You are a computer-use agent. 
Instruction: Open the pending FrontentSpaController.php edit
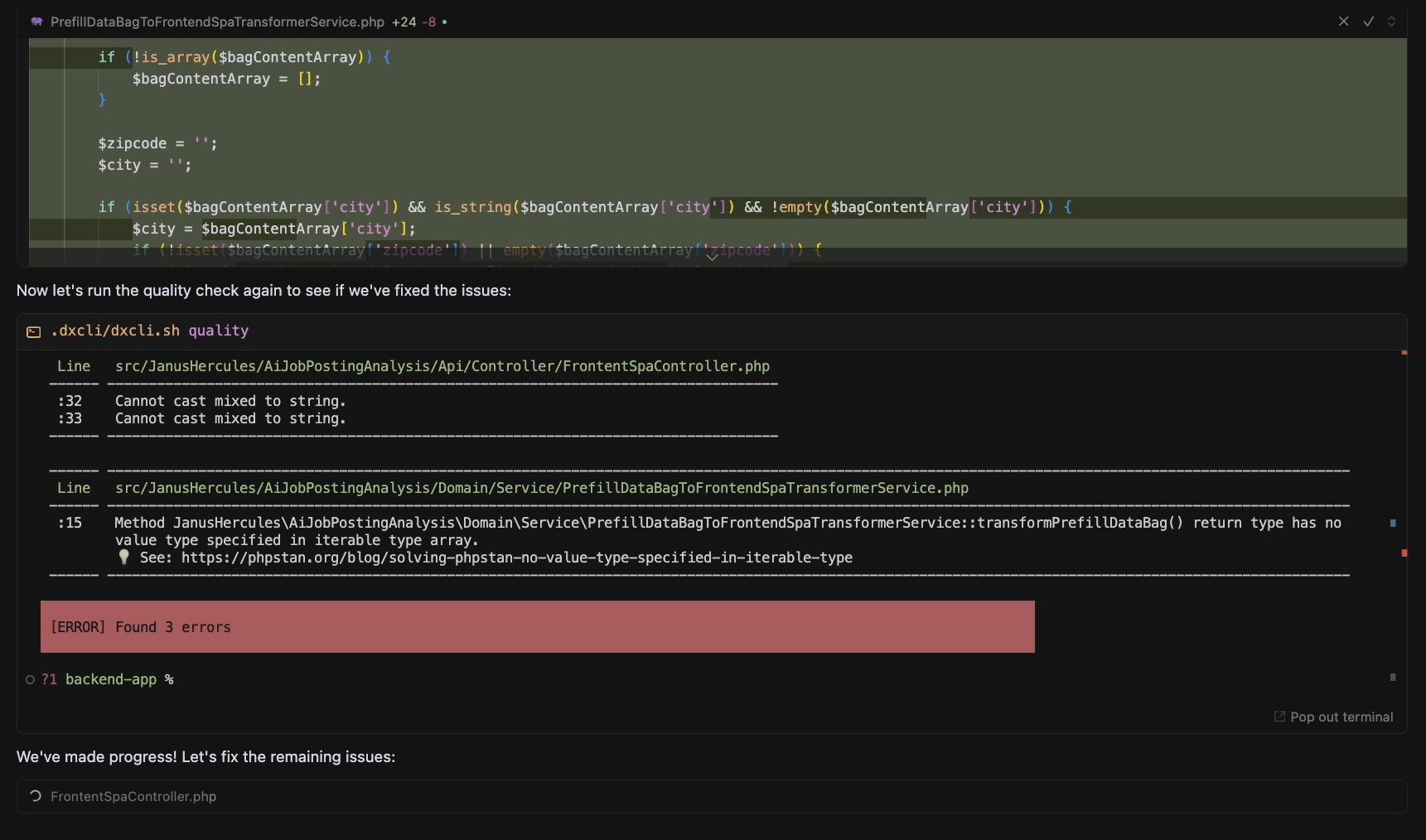[x=133, y=796]
